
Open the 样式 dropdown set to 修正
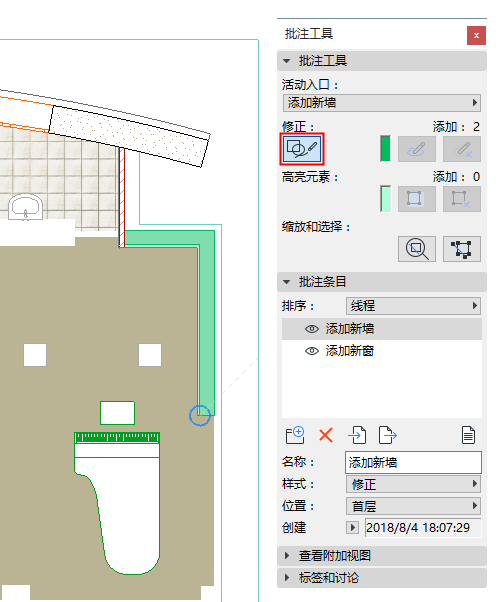pyautogui.click(x=413, y=484)
